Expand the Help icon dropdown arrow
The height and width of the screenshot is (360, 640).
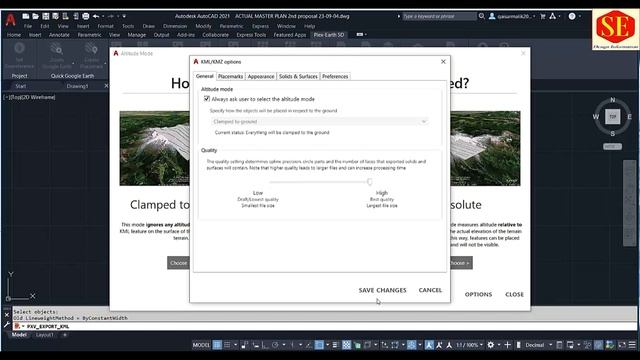580,16
